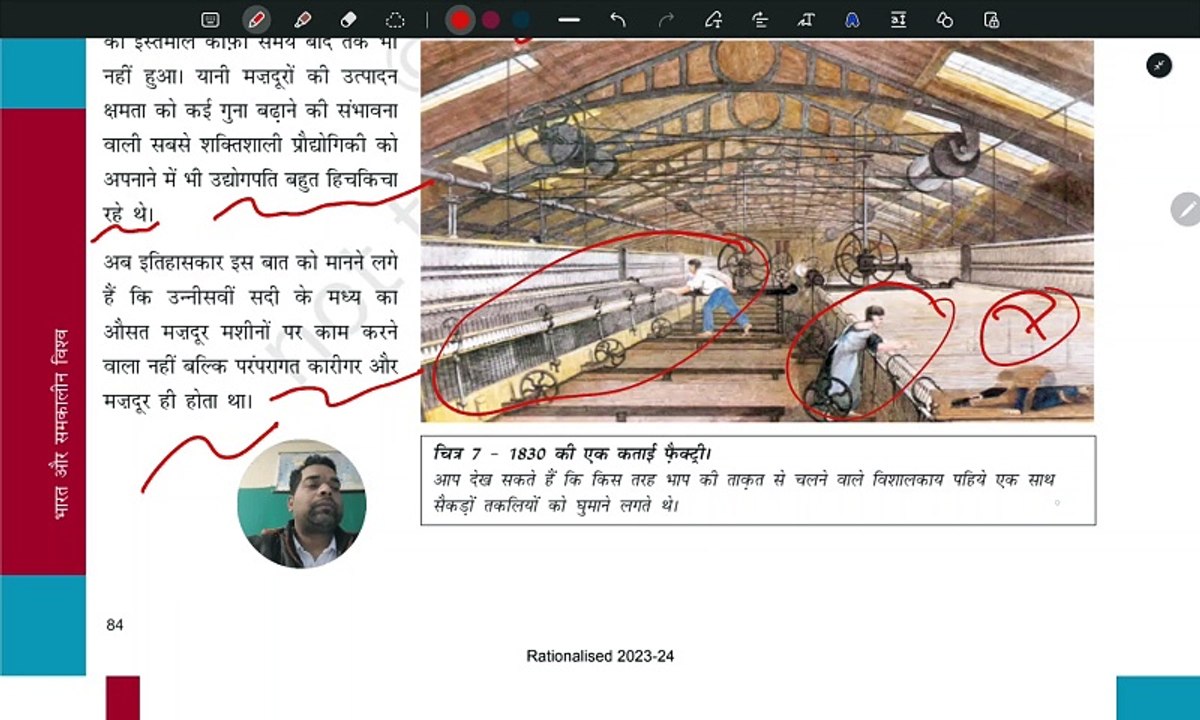This screenshot has width=1200, height=720.
Task: Select the highlighter marker tool
Action: pos(302,19)
